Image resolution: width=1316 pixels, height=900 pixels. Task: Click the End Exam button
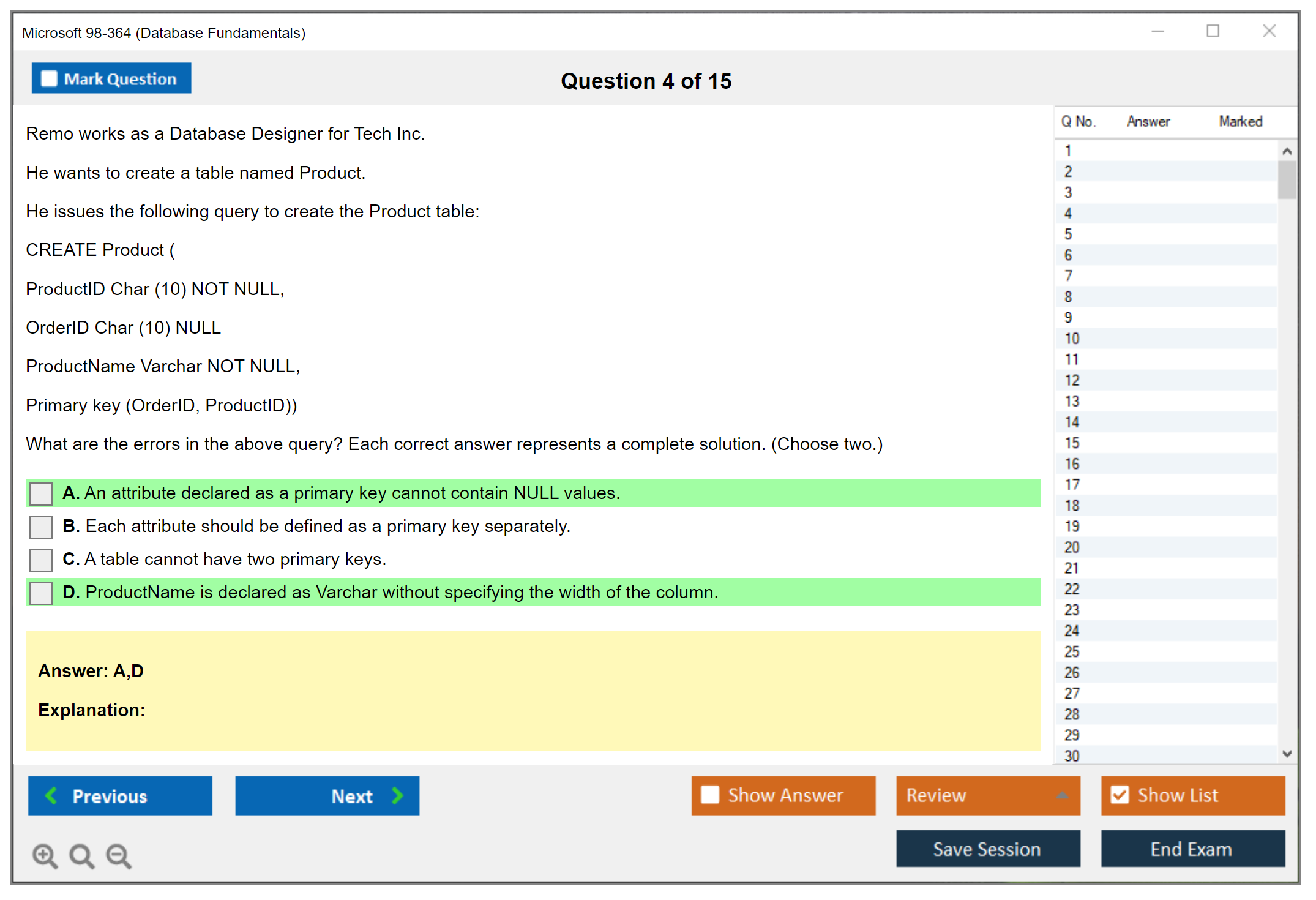[x=1192, y=849]
